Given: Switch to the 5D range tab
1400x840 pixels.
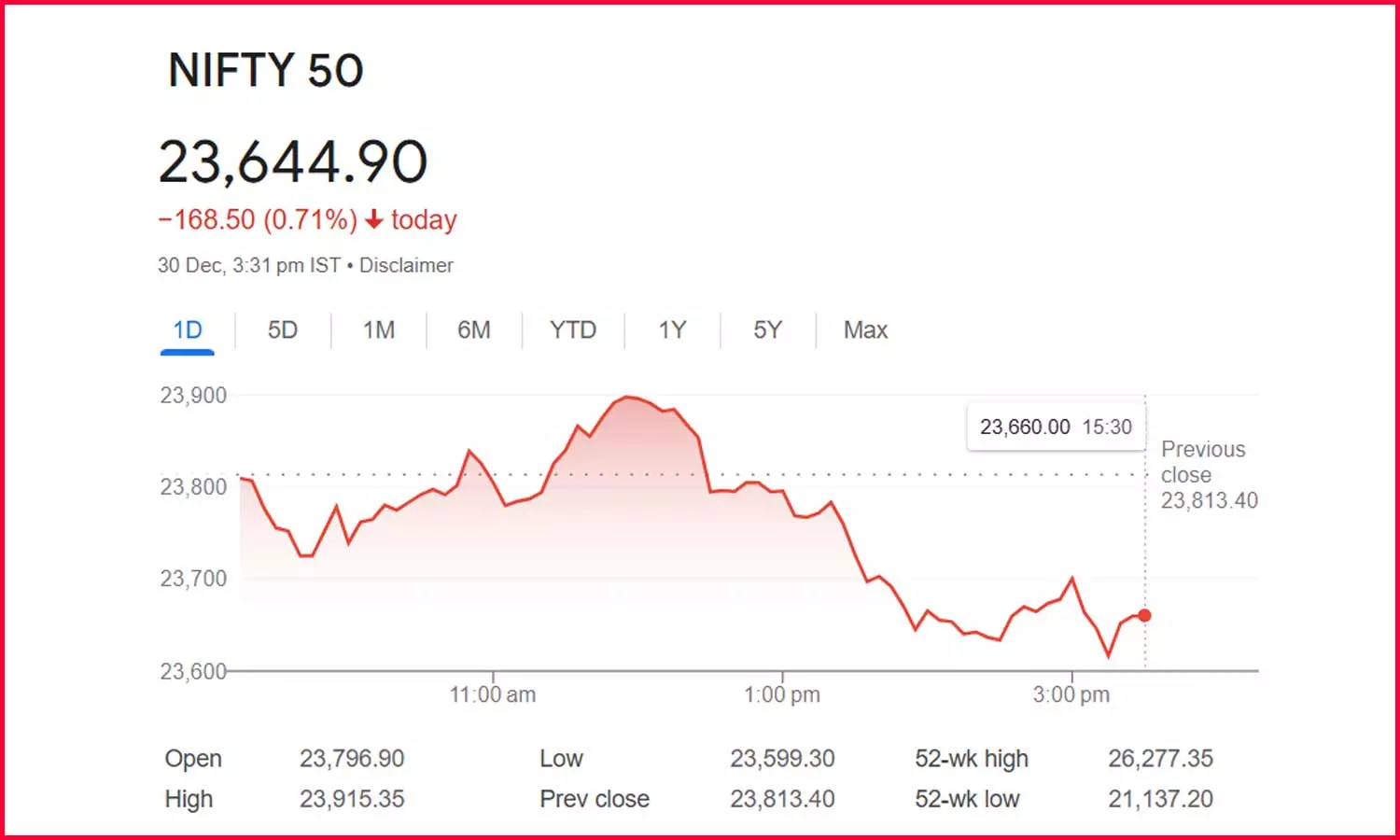Looking at the screenshot, I should pos(283,330).
